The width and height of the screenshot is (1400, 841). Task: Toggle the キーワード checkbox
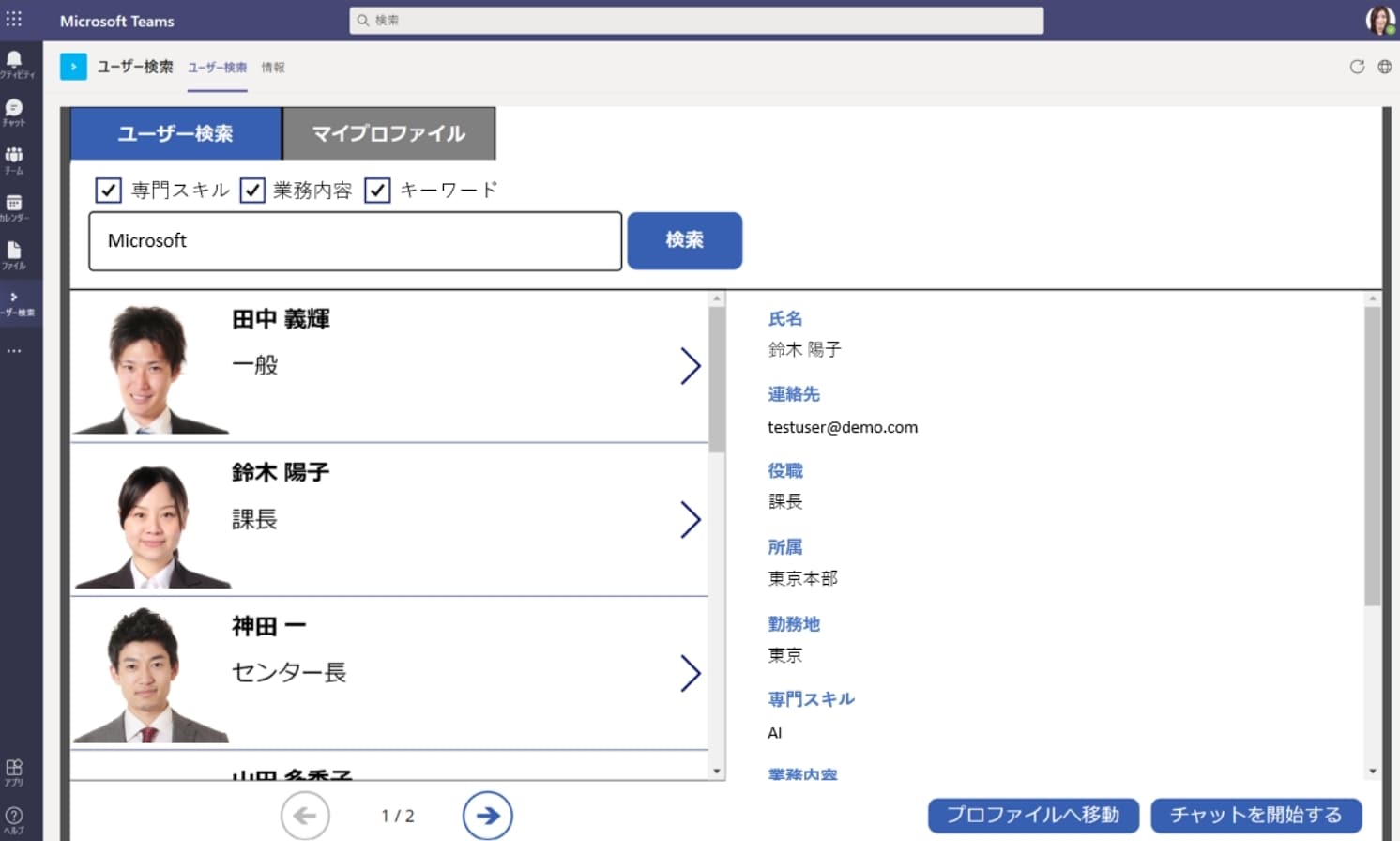(x=377, y=191)
